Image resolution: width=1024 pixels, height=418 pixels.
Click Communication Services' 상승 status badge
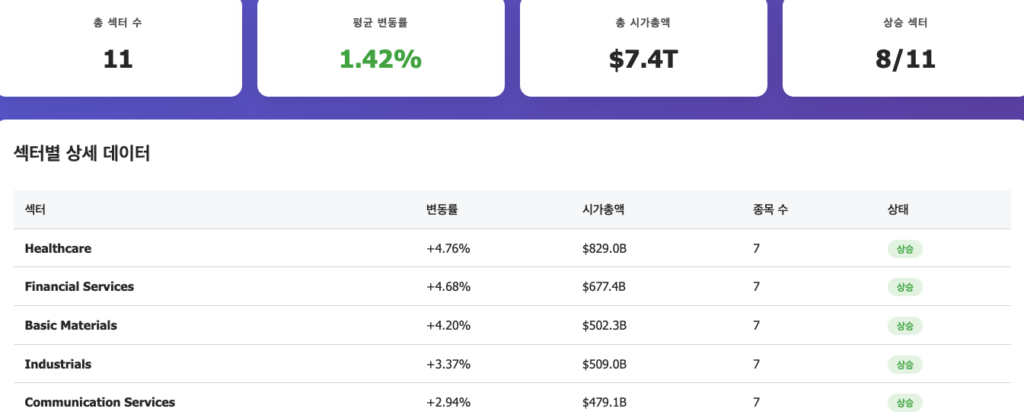click(x=904, y=402)
